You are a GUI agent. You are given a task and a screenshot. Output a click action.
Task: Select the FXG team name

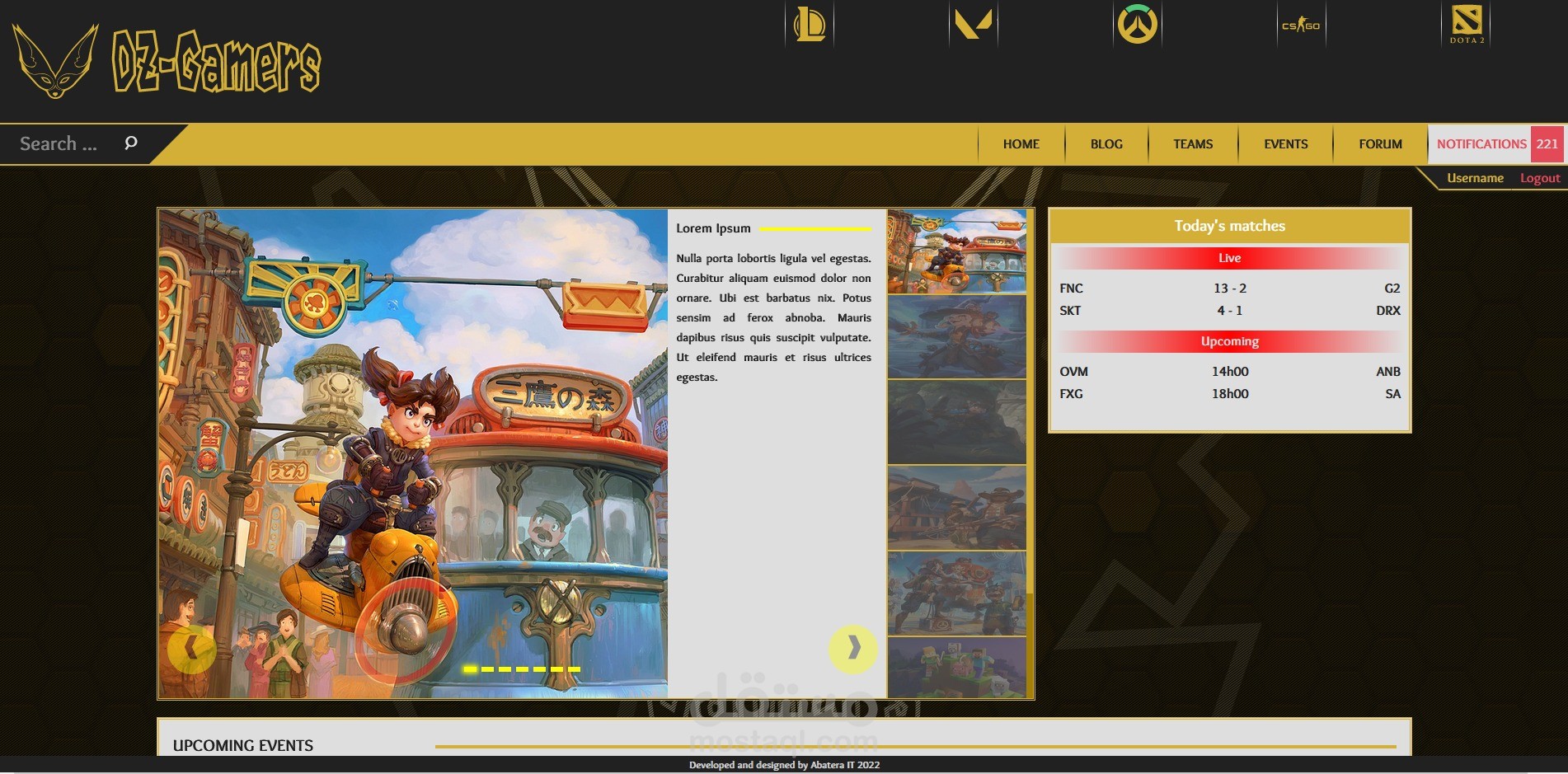(1071, 394)
